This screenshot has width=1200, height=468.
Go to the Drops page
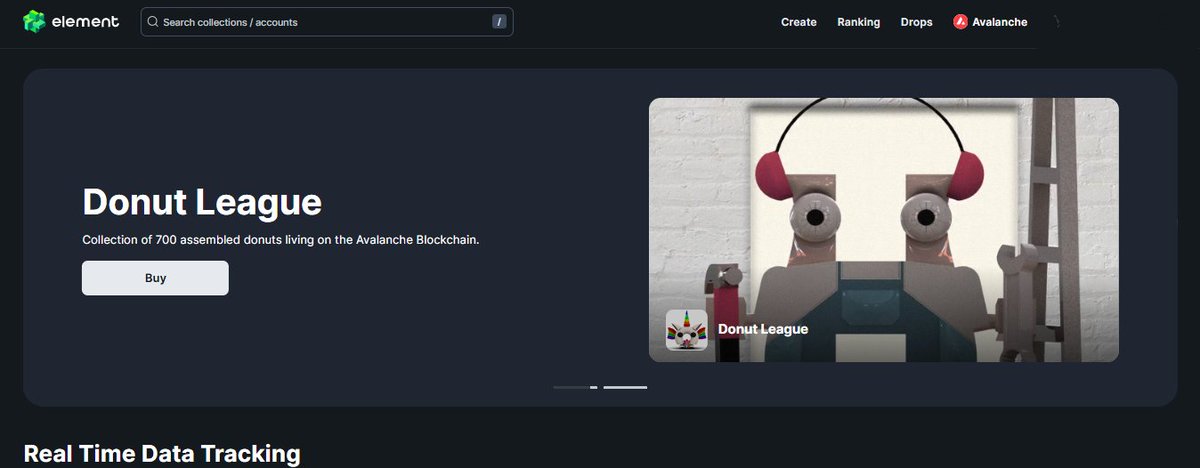click(916, 22)
